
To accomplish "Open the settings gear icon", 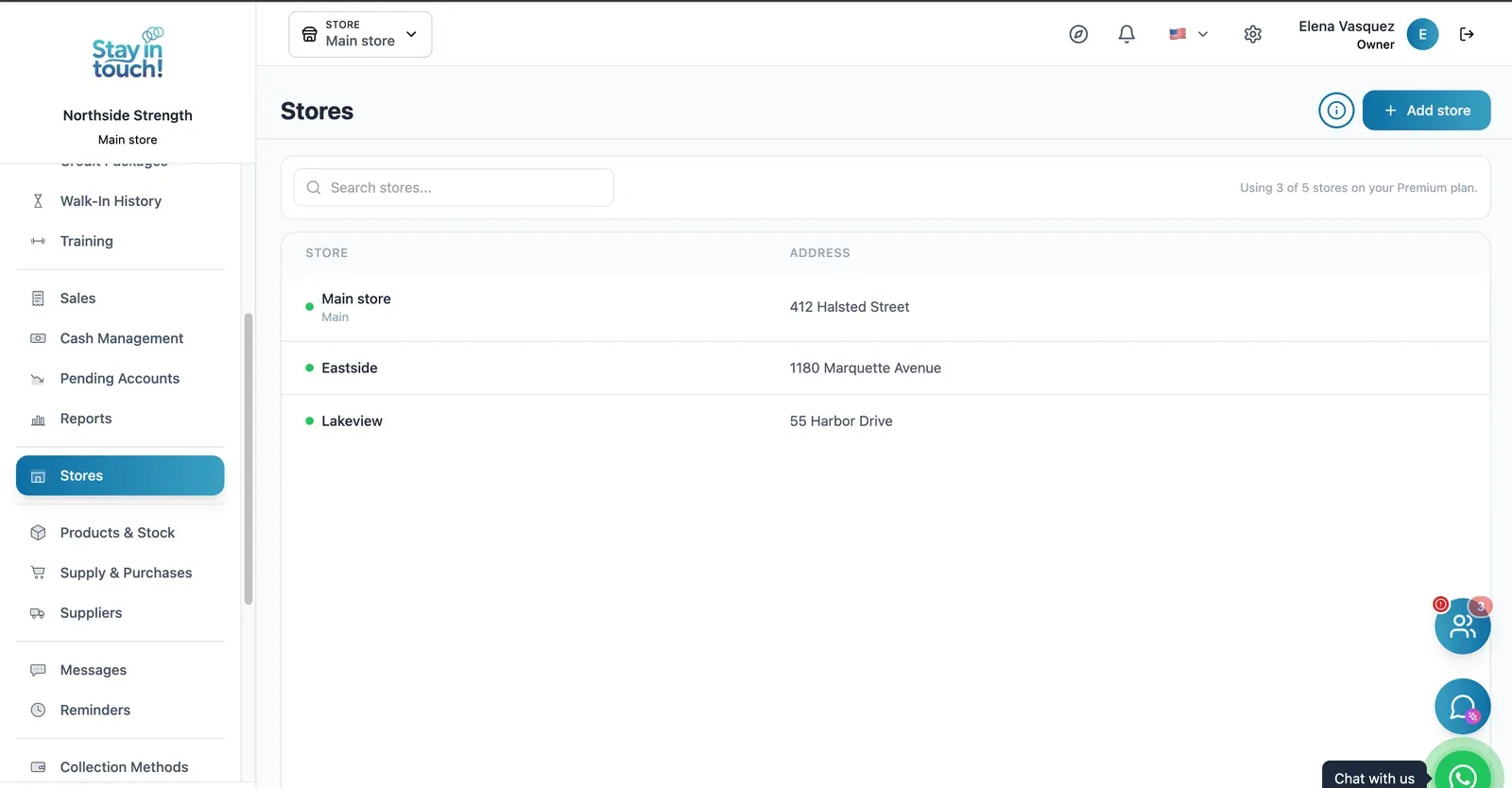I will click(x=1253, y=34).
